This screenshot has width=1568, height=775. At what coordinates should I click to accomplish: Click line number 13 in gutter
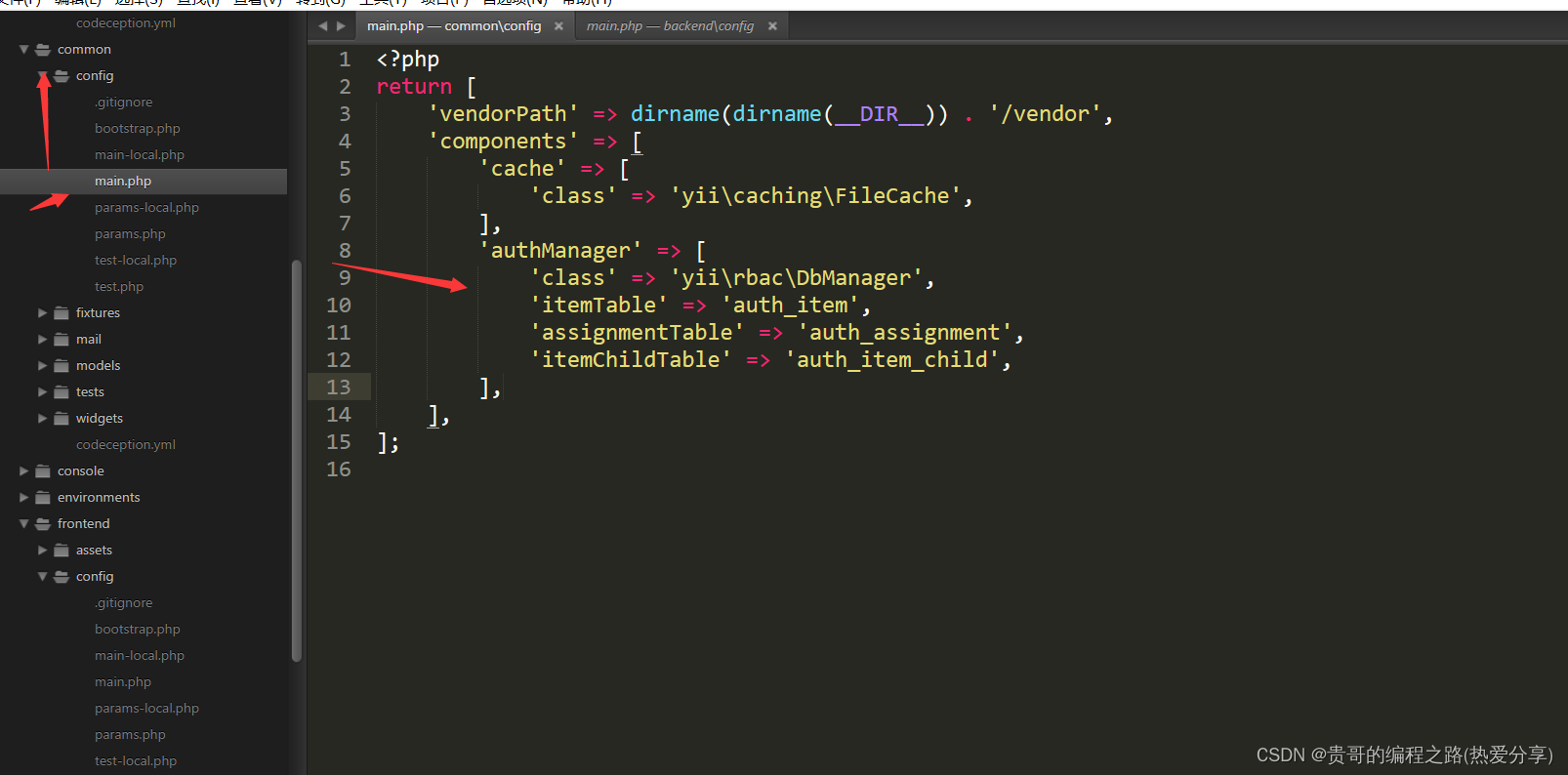(339, 387)
